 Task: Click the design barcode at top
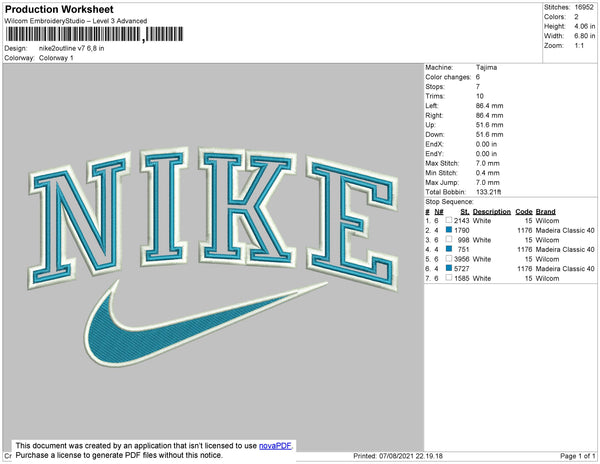94,34
